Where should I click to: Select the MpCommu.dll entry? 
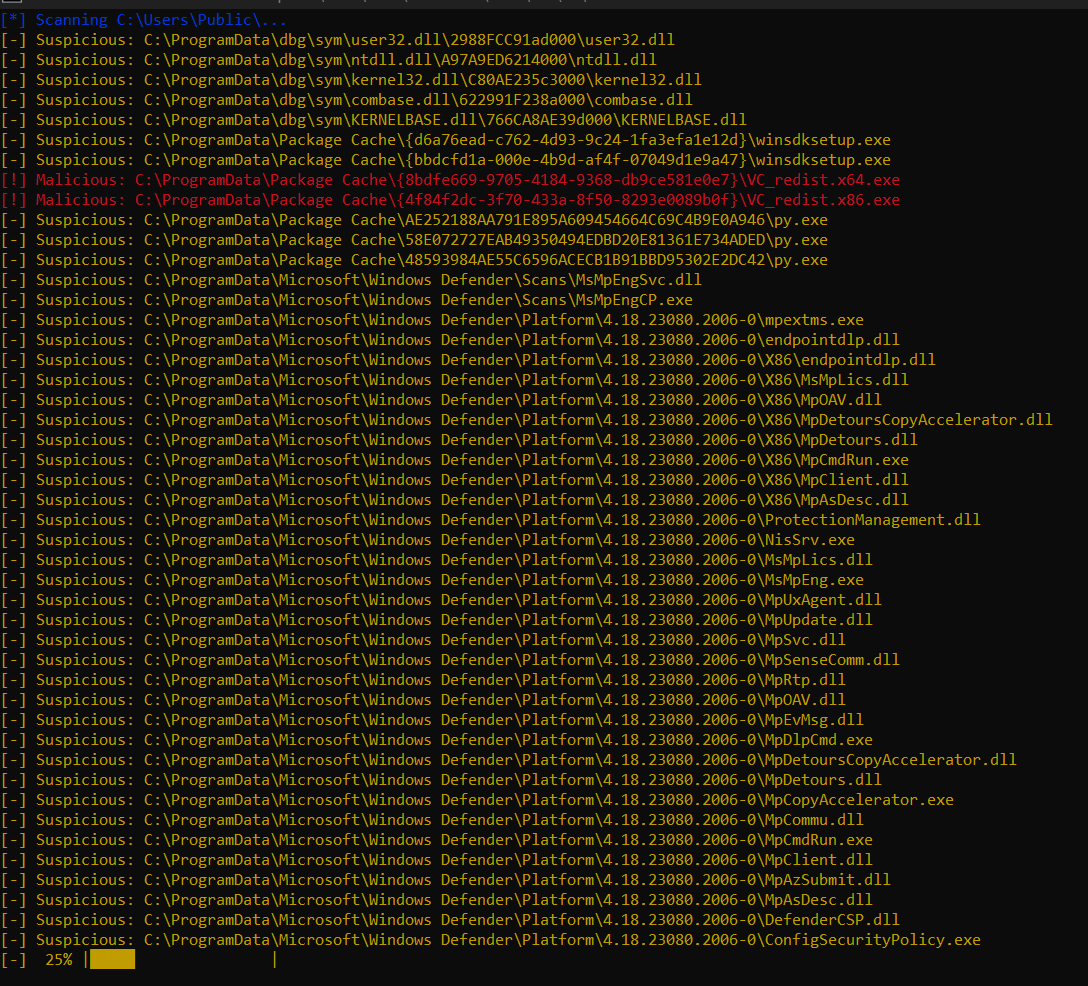[432, 820]
